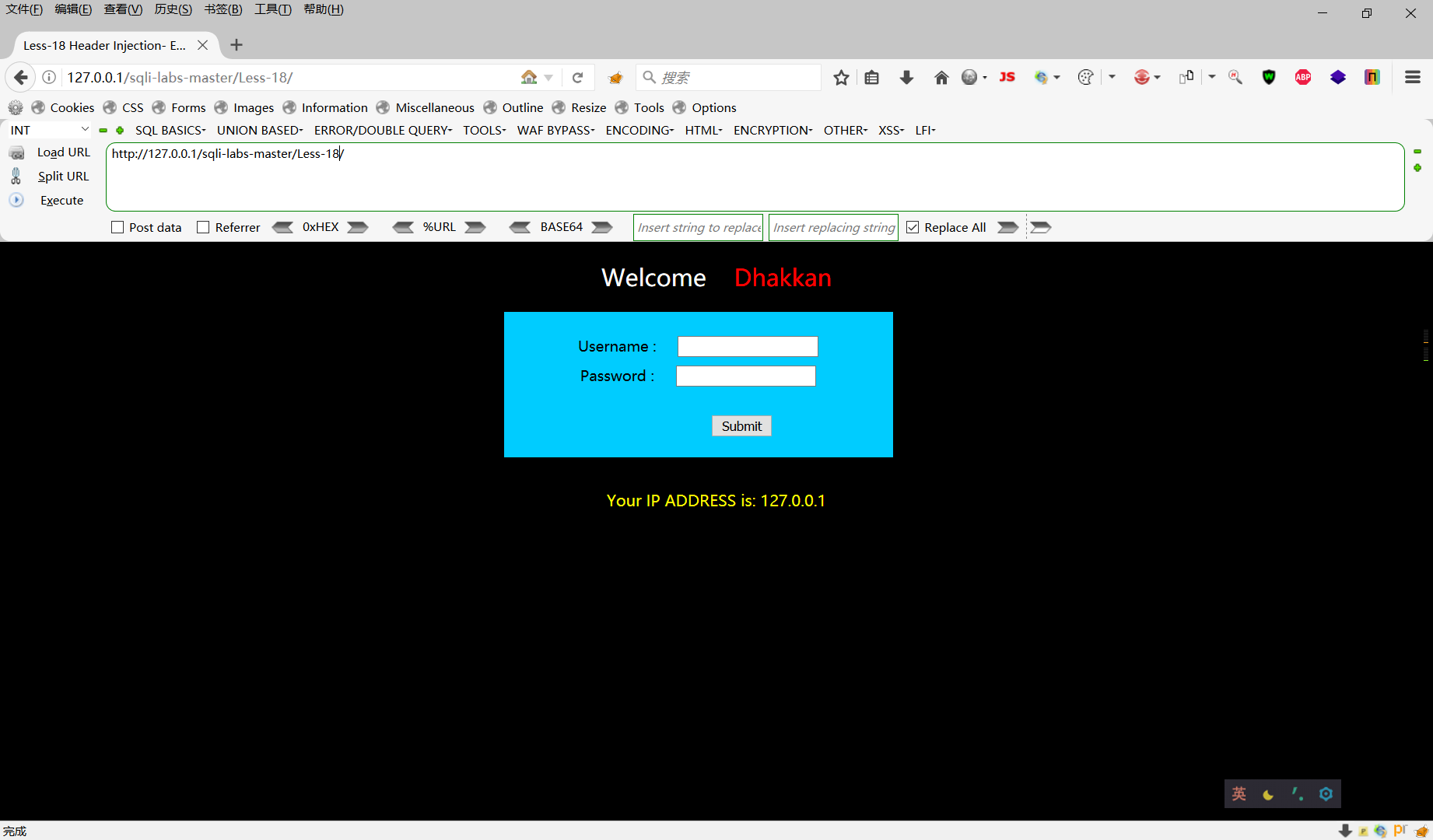Image resolution: width=1433 pixels, height=840 pixels.
Task: Enable the Post data checkbox
Action: [117, 227]
